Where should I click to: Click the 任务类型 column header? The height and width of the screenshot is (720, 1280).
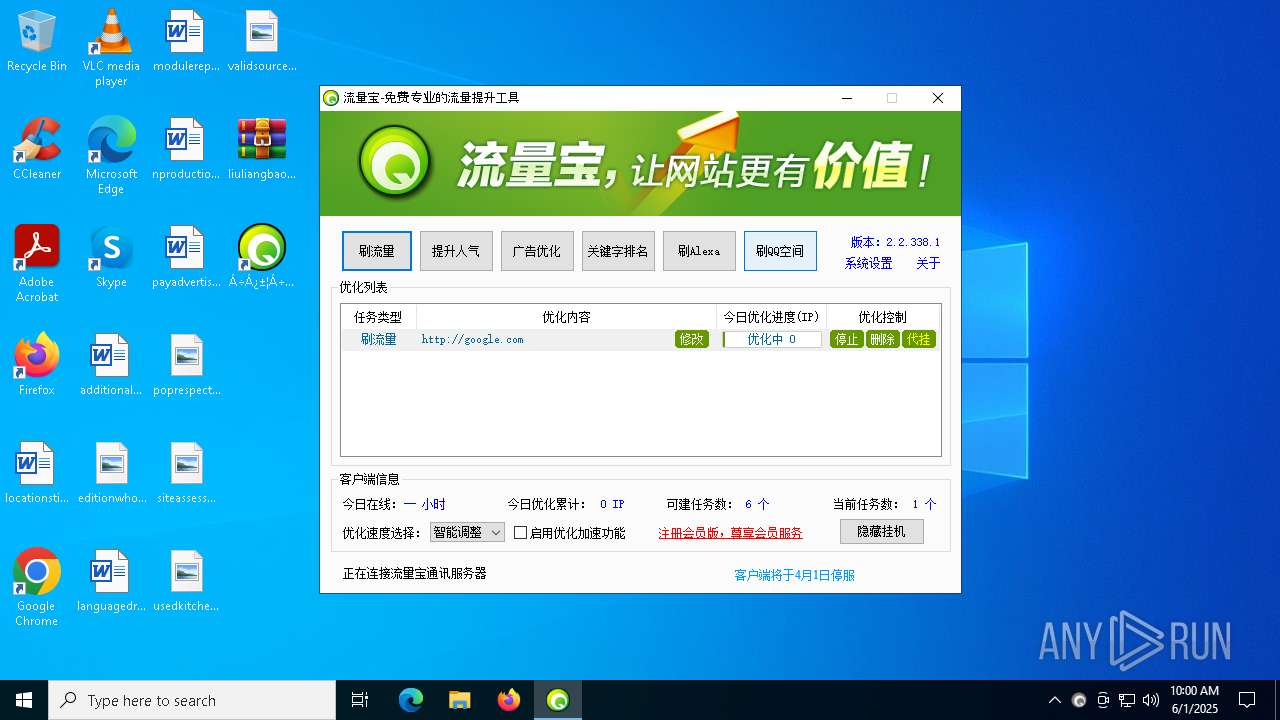(378, 317)
